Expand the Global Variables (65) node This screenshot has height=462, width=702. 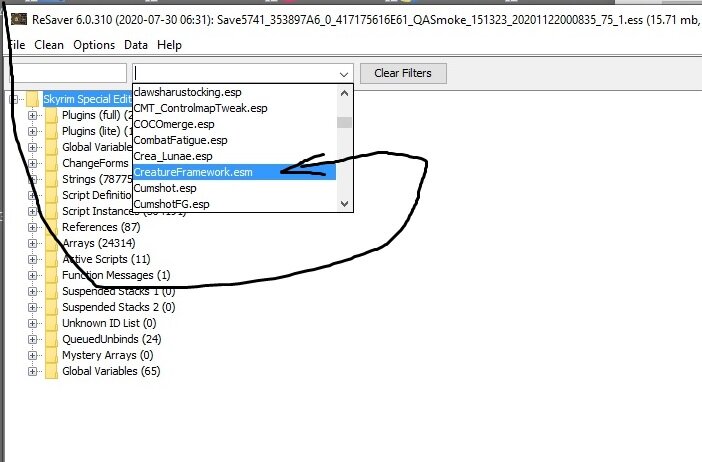click(x=32, y=372)
